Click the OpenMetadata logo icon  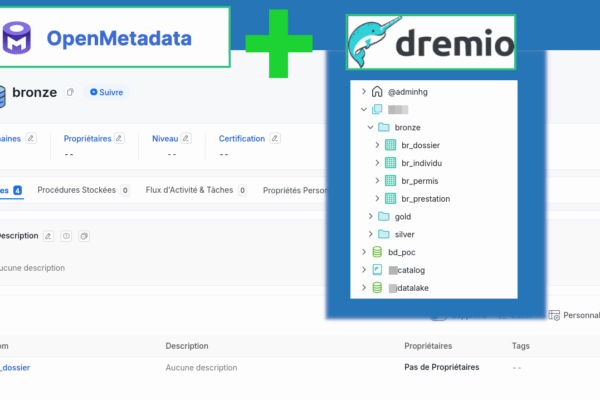(16, 38)
